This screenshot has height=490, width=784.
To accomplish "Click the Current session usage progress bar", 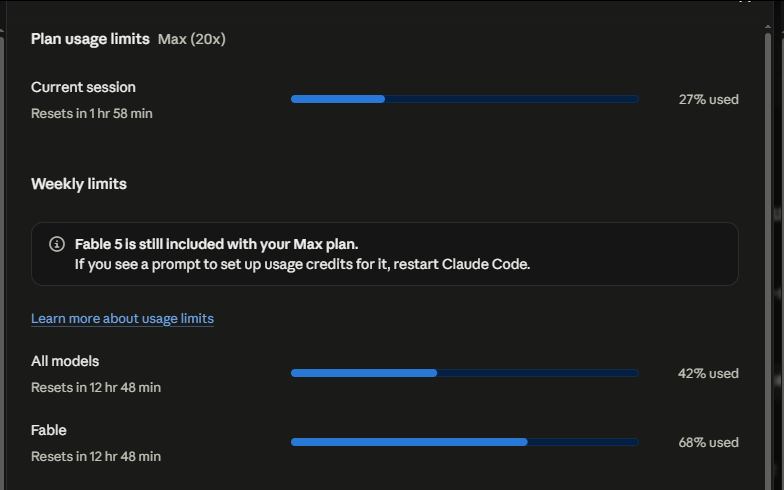I will pyautogui.click(x=464, y=99).
